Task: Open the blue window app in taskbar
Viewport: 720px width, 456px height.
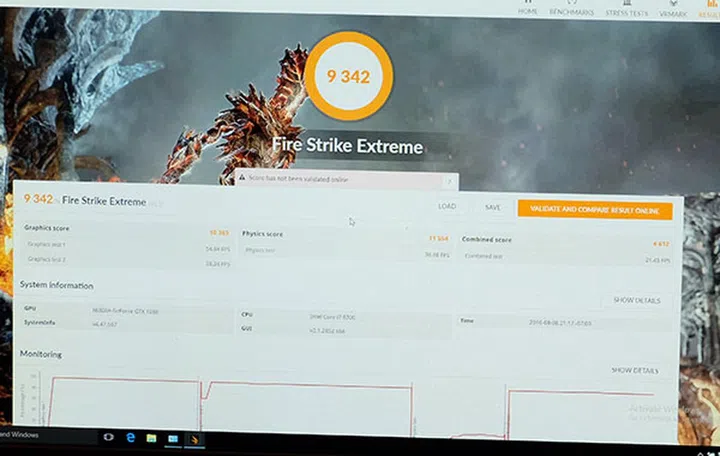Action: coord(173,438)
